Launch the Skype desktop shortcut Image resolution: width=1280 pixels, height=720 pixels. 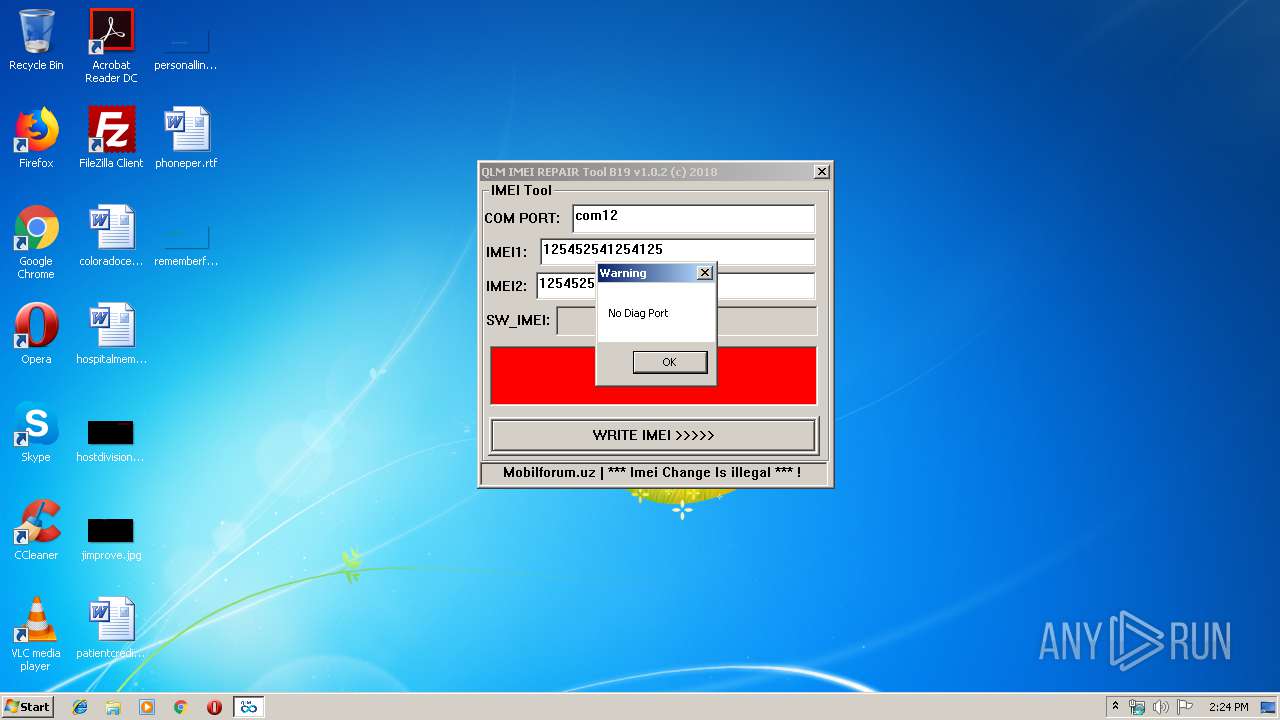36,433
